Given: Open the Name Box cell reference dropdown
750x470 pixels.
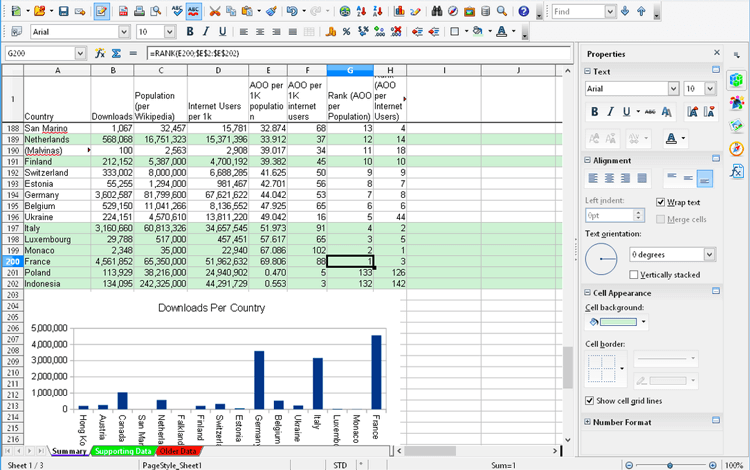Looking at the screenshot, I should (x=81, y=53).
